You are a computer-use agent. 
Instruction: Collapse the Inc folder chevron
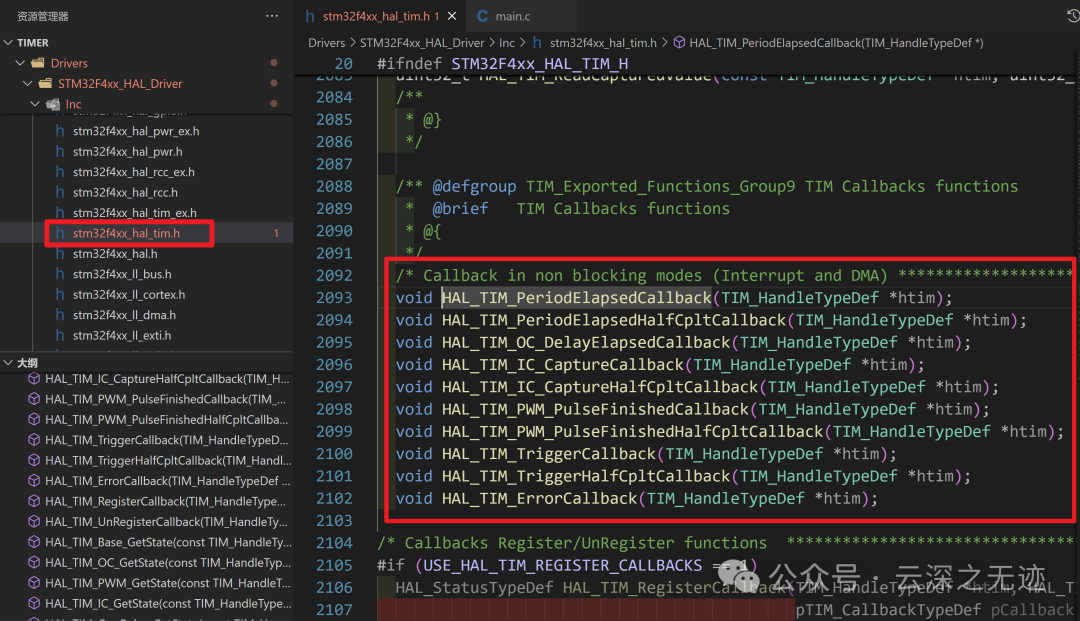[x=35, y=104]
